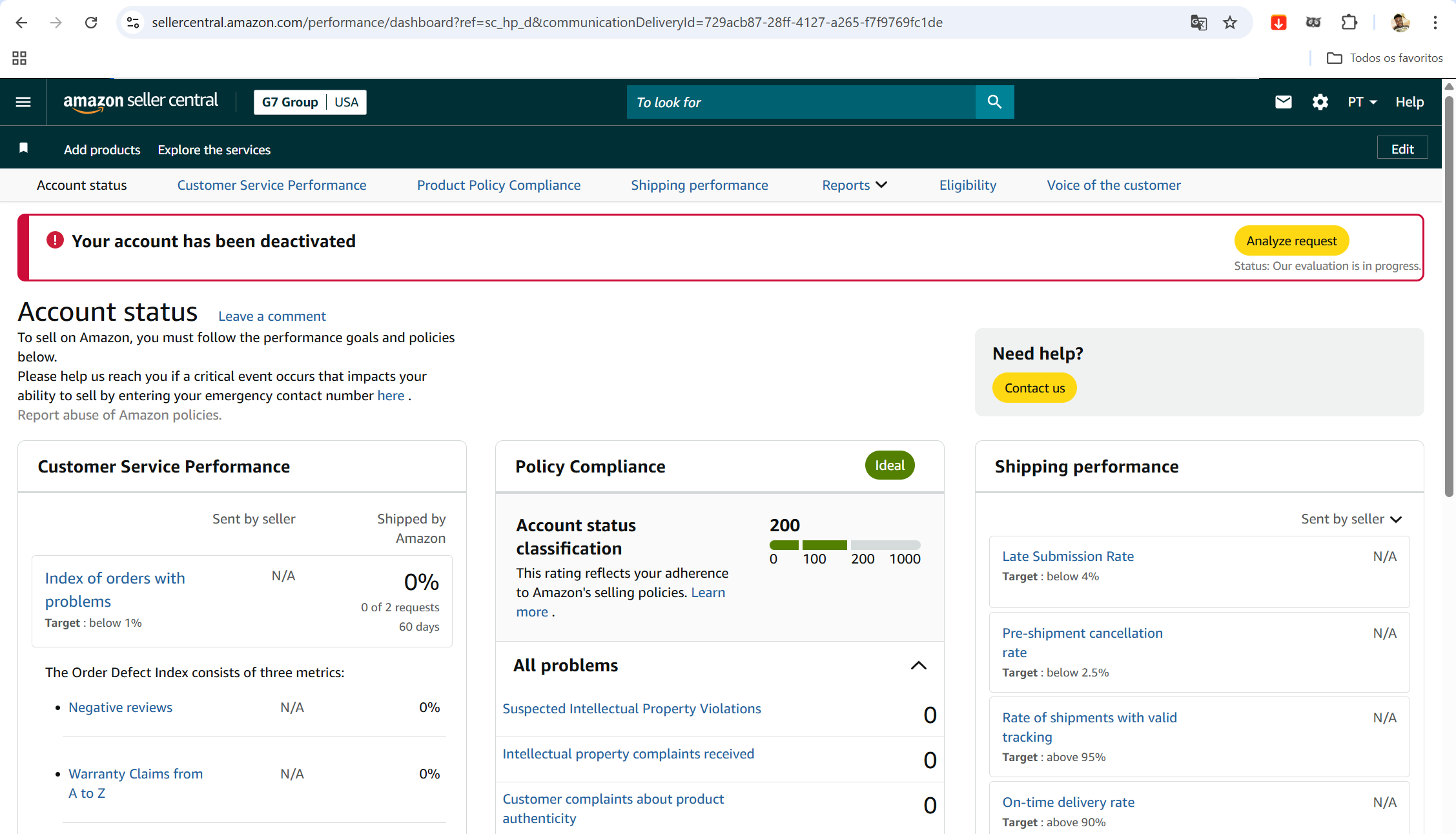Click the Edit favorites button
The height and width of the screenshot is (834, 1456).
pos(1402,149)
